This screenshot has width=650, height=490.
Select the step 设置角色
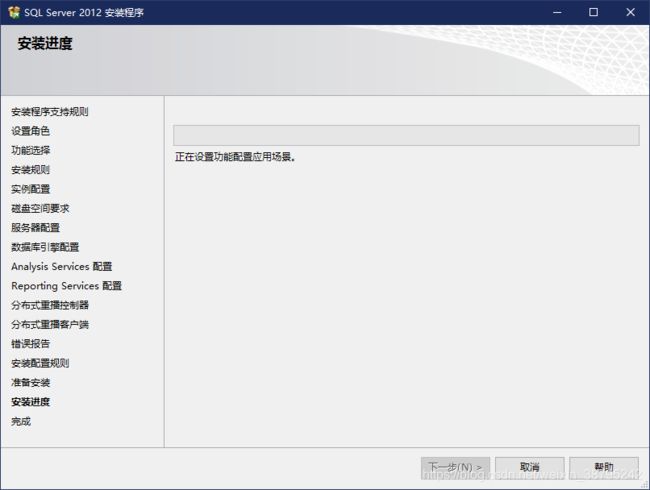(30, 131)
